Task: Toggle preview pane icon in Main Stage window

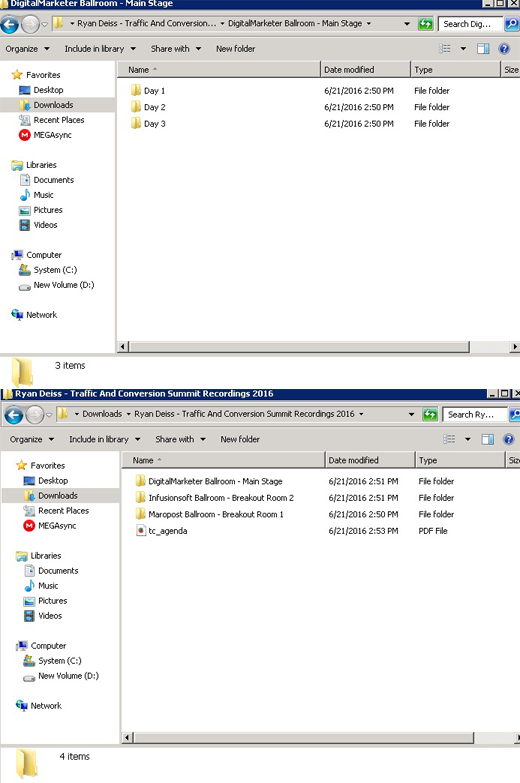Action: [483, 48]
